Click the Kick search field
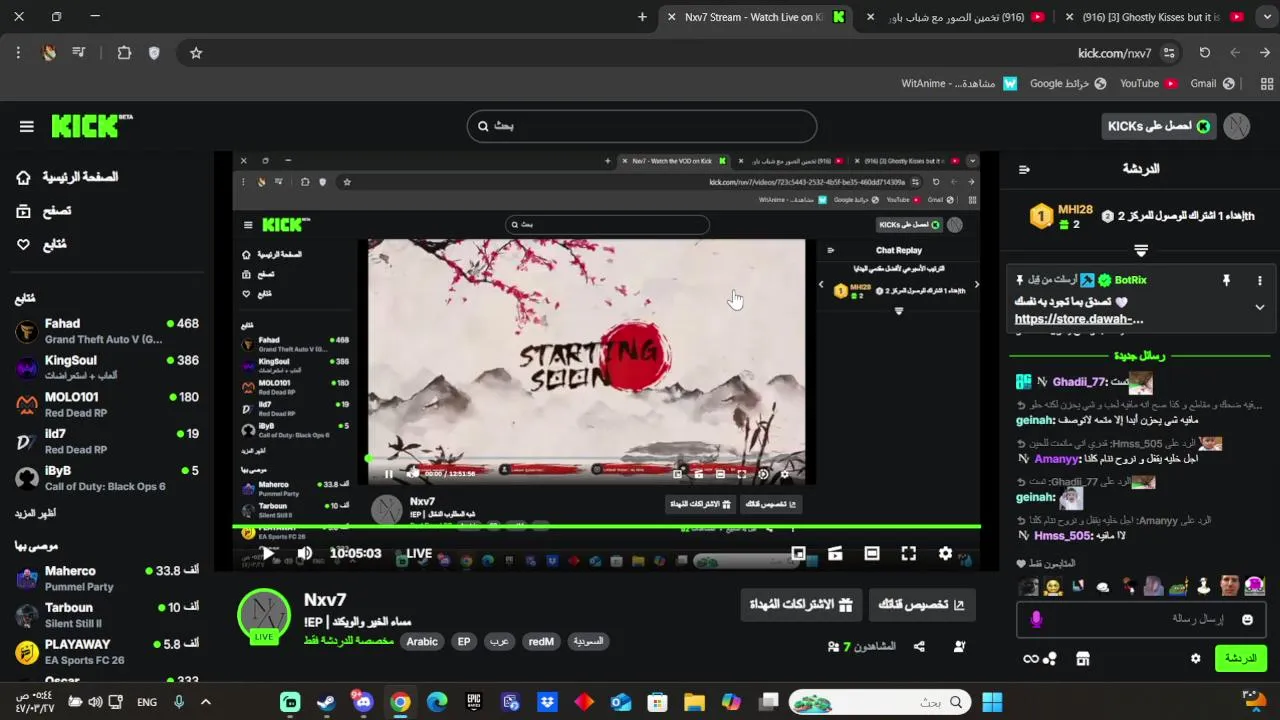The image size is (1280, 720). 642,126
